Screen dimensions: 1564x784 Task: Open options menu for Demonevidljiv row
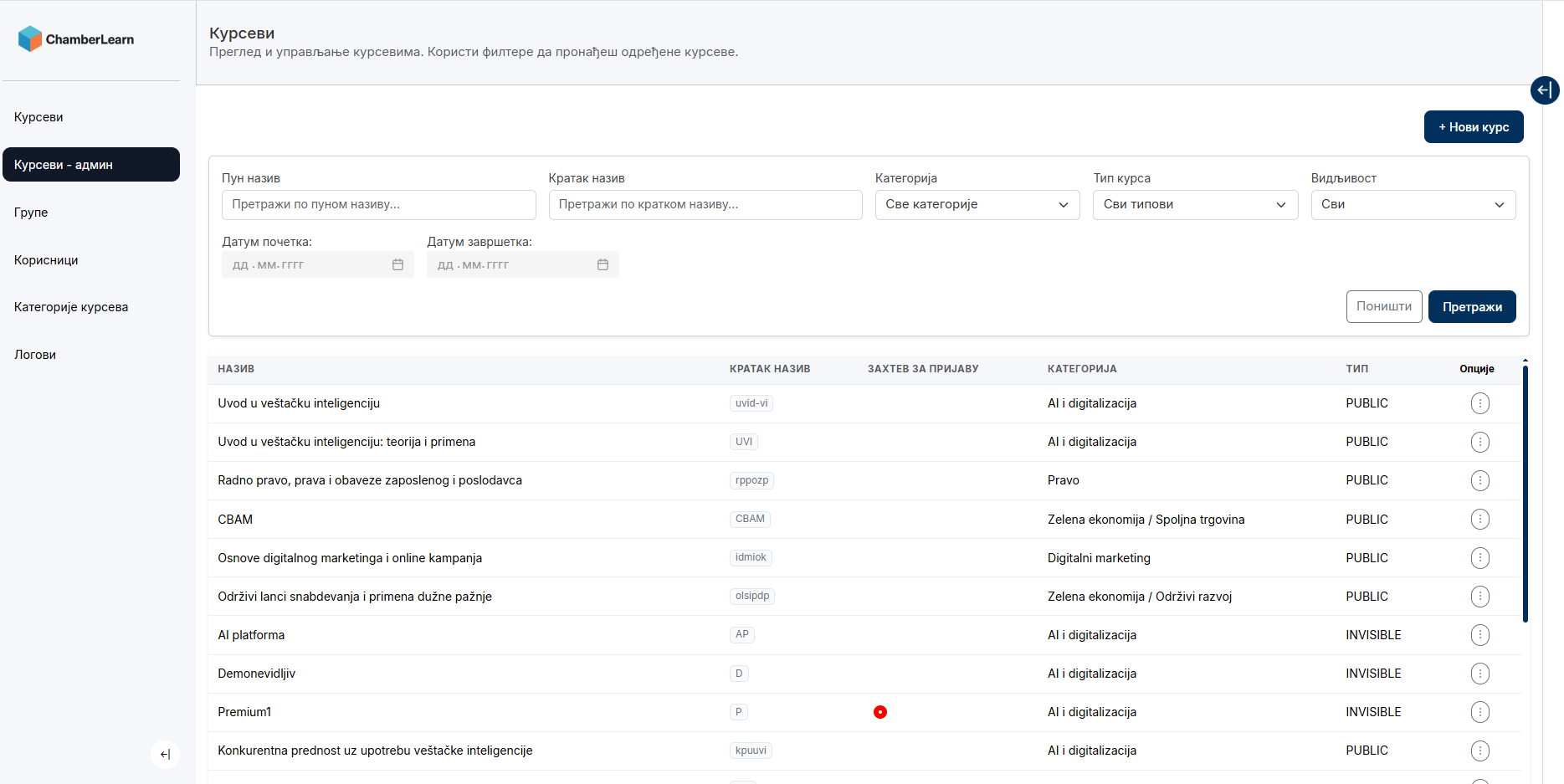1479,674
